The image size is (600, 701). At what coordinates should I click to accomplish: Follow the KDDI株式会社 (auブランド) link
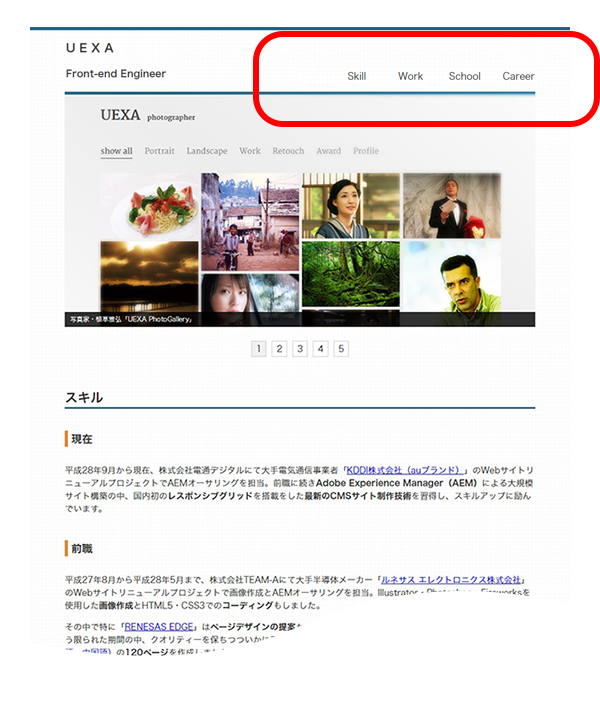(x=405, y=470)
